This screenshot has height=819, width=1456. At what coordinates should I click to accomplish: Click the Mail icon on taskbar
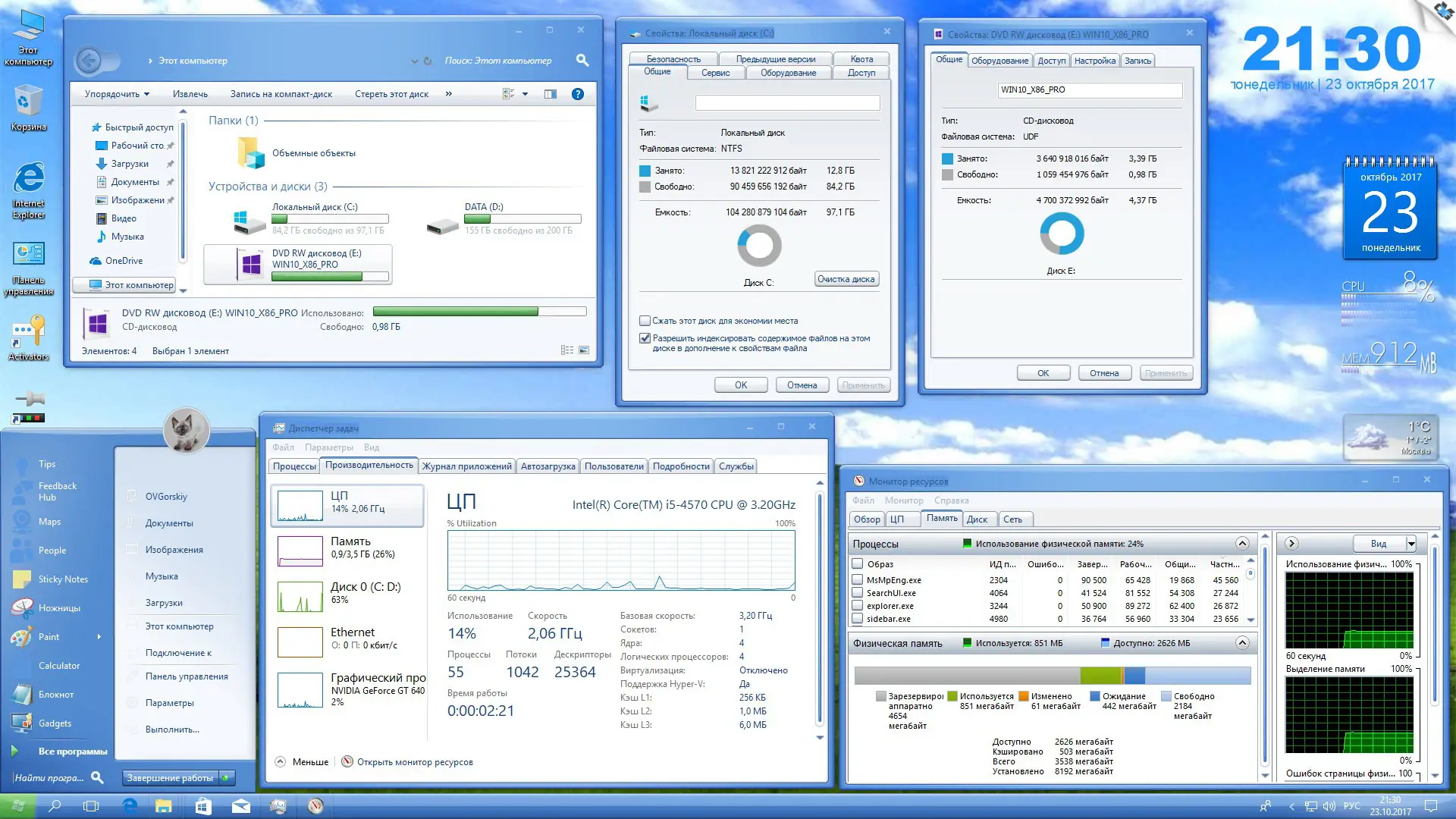(241, 806)
